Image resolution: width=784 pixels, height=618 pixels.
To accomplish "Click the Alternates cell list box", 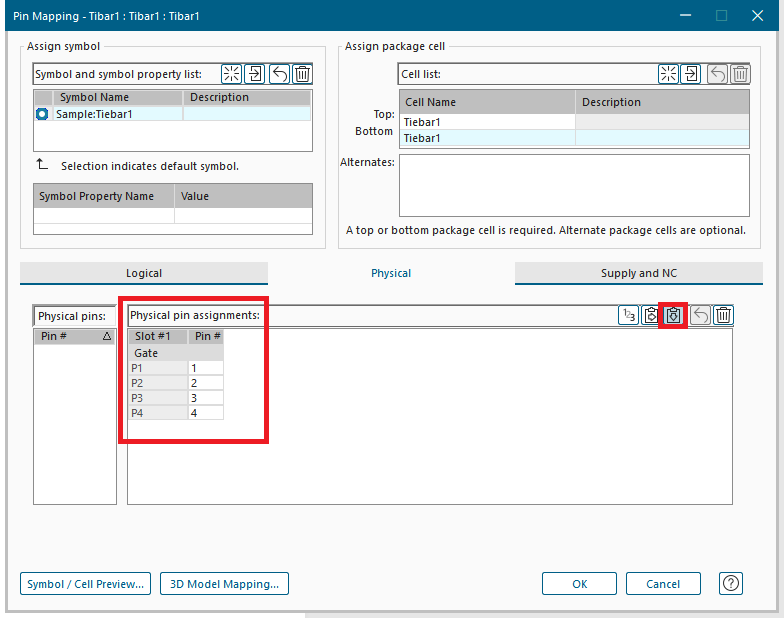I will tap(574, 186).
